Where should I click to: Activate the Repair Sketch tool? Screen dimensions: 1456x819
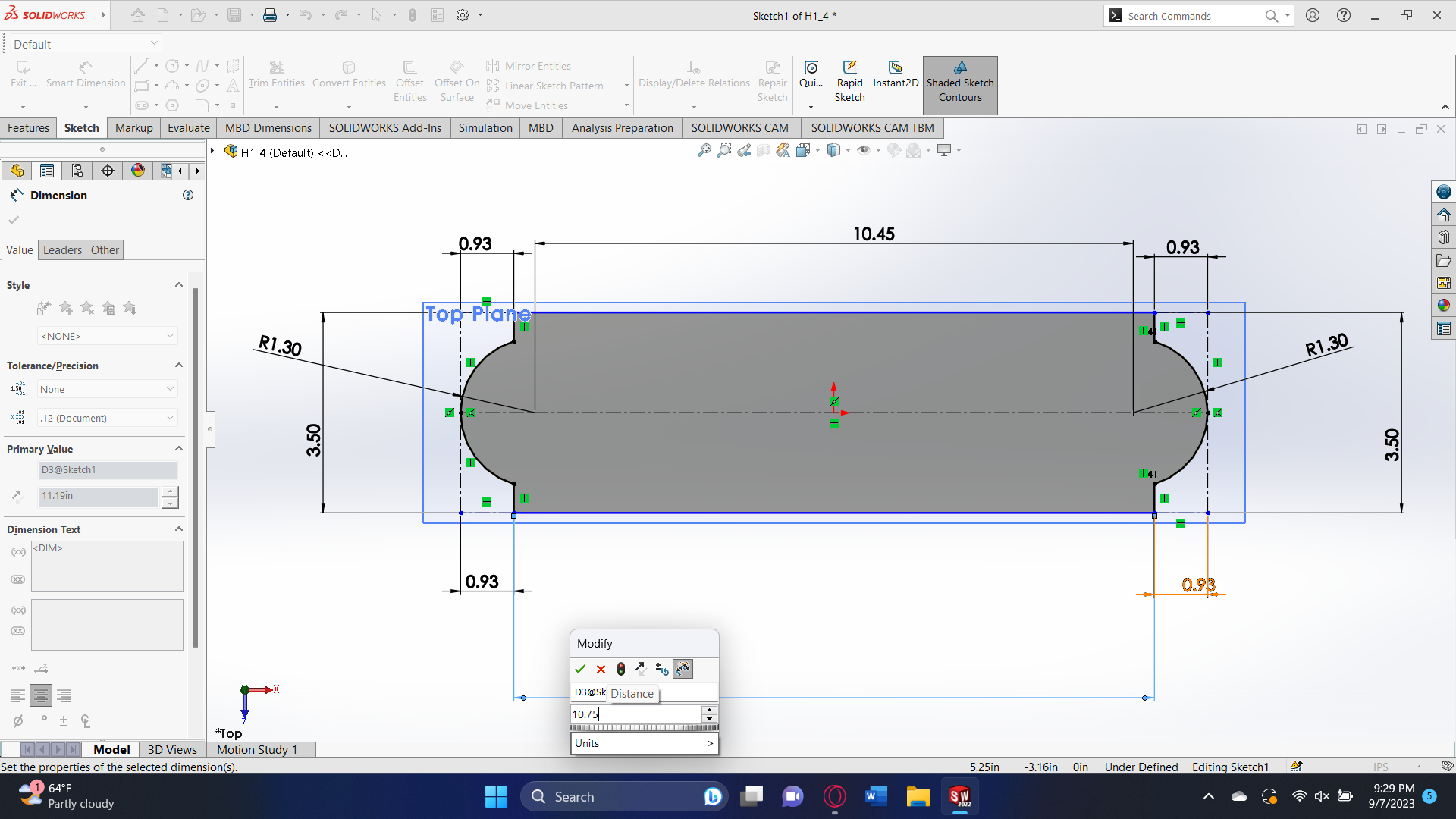(x=772, y=81)
